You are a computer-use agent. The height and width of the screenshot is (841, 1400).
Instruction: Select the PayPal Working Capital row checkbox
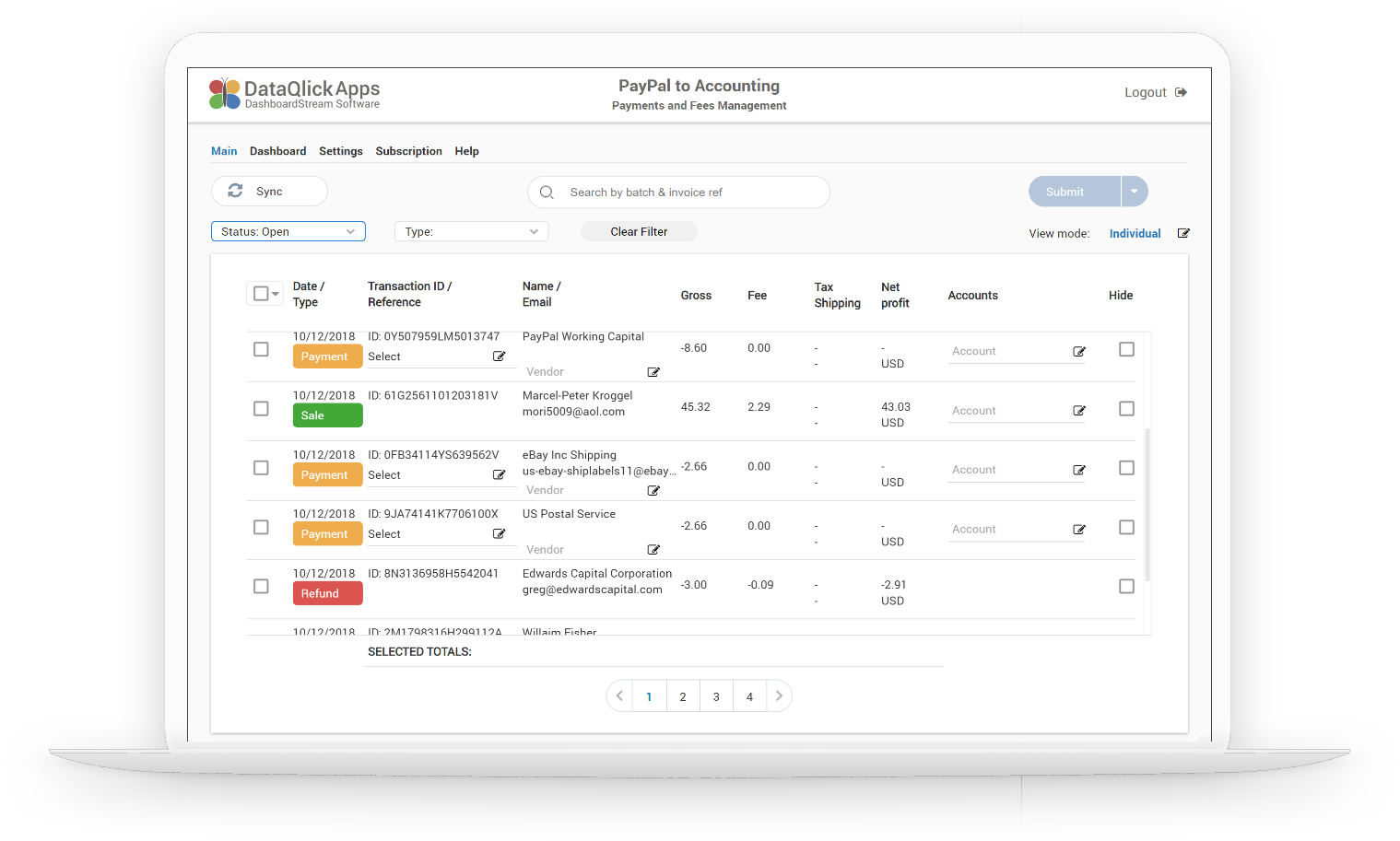261,349
